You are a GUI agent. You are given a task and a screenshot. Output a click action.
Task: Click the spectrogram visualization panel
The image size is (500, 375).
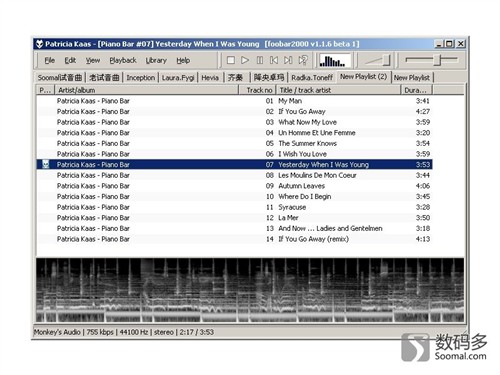(x=250, y=290)
